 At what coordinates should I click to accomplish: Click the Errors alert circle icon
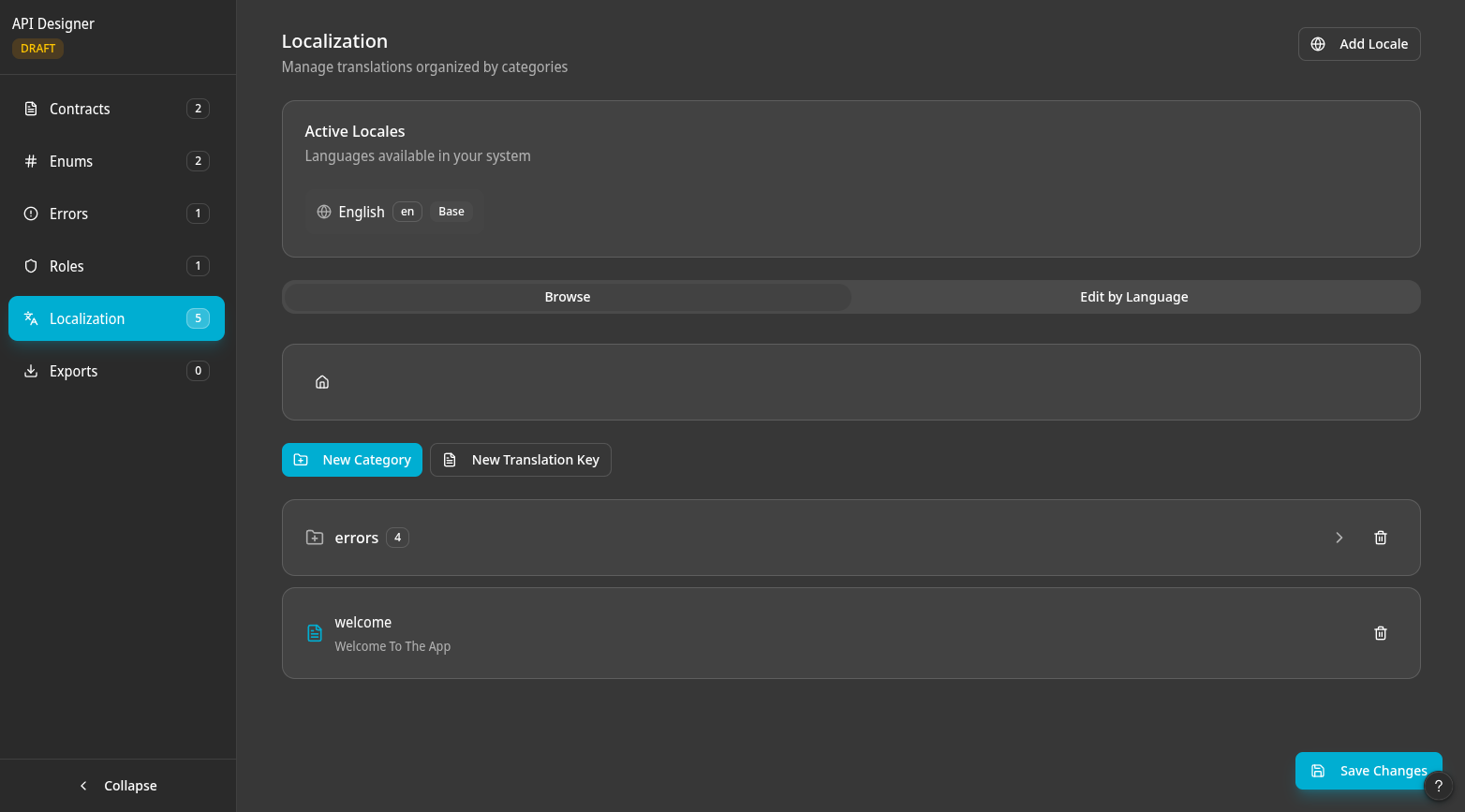pyautogui.click(x=31, y=214)
